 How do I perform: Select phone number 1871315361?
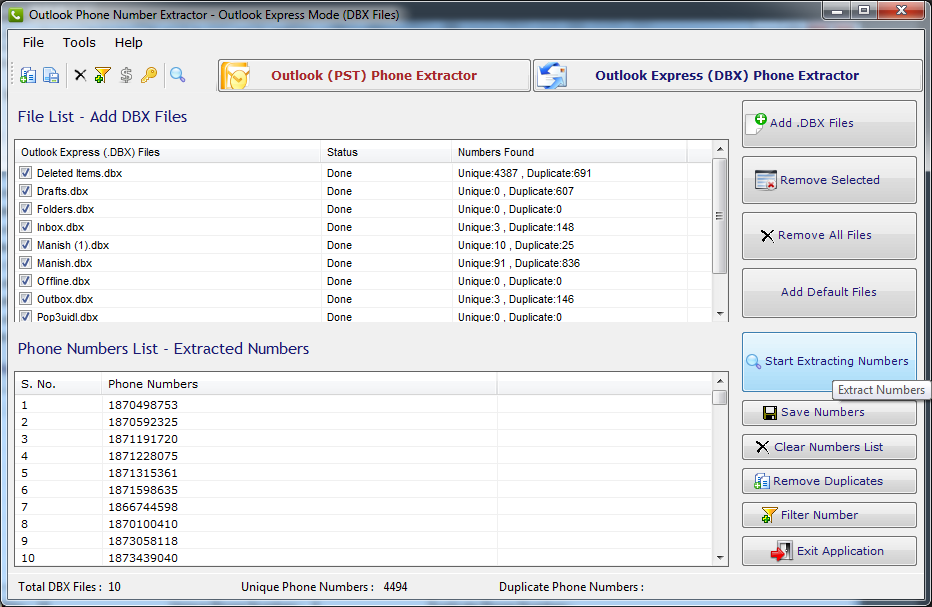point(143,473)
